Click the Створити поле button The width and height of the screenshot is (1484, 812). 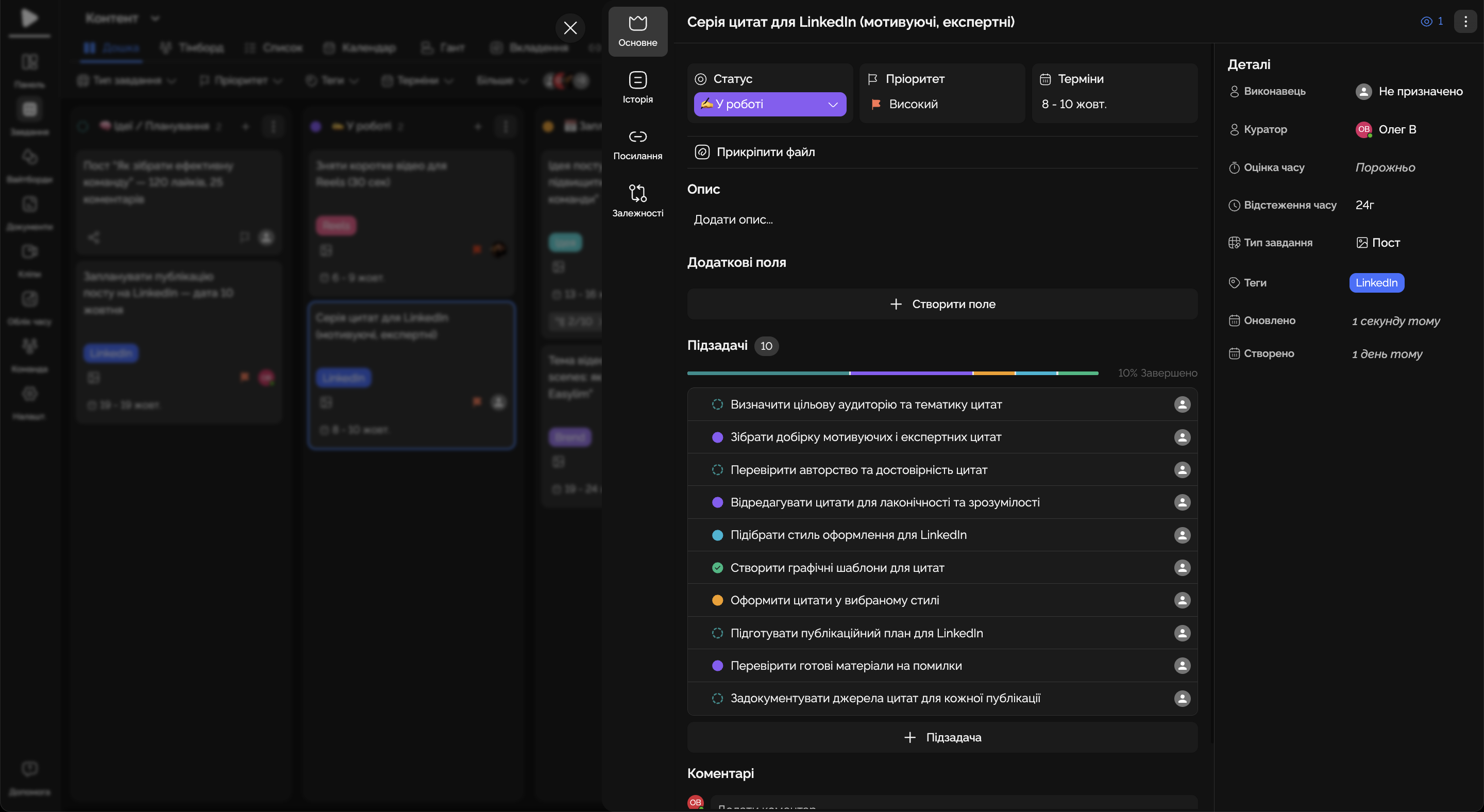tap(942, 304)
